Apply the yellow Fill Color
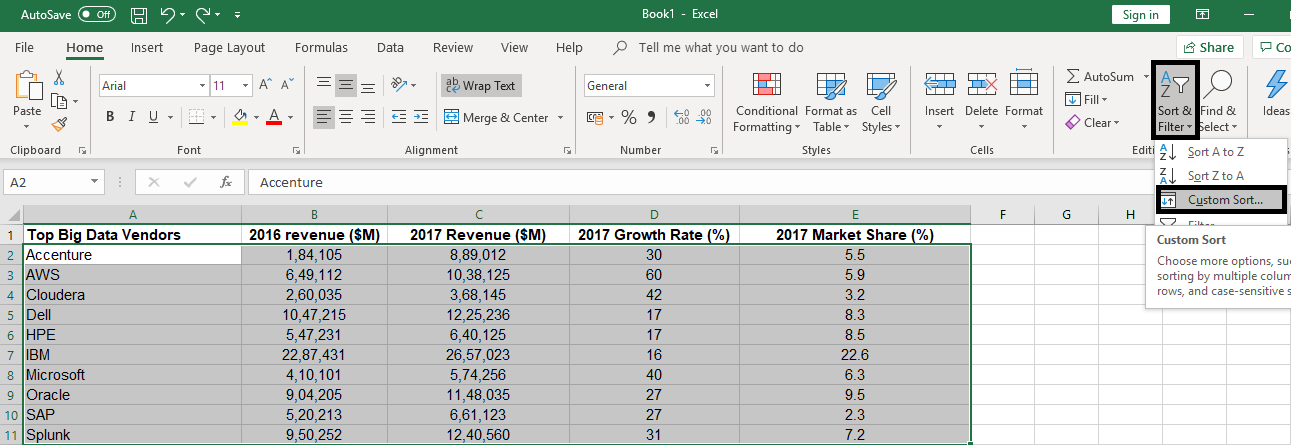This screenshot has height=445, width=1291. pyautogui.click(x=239, y=117)
